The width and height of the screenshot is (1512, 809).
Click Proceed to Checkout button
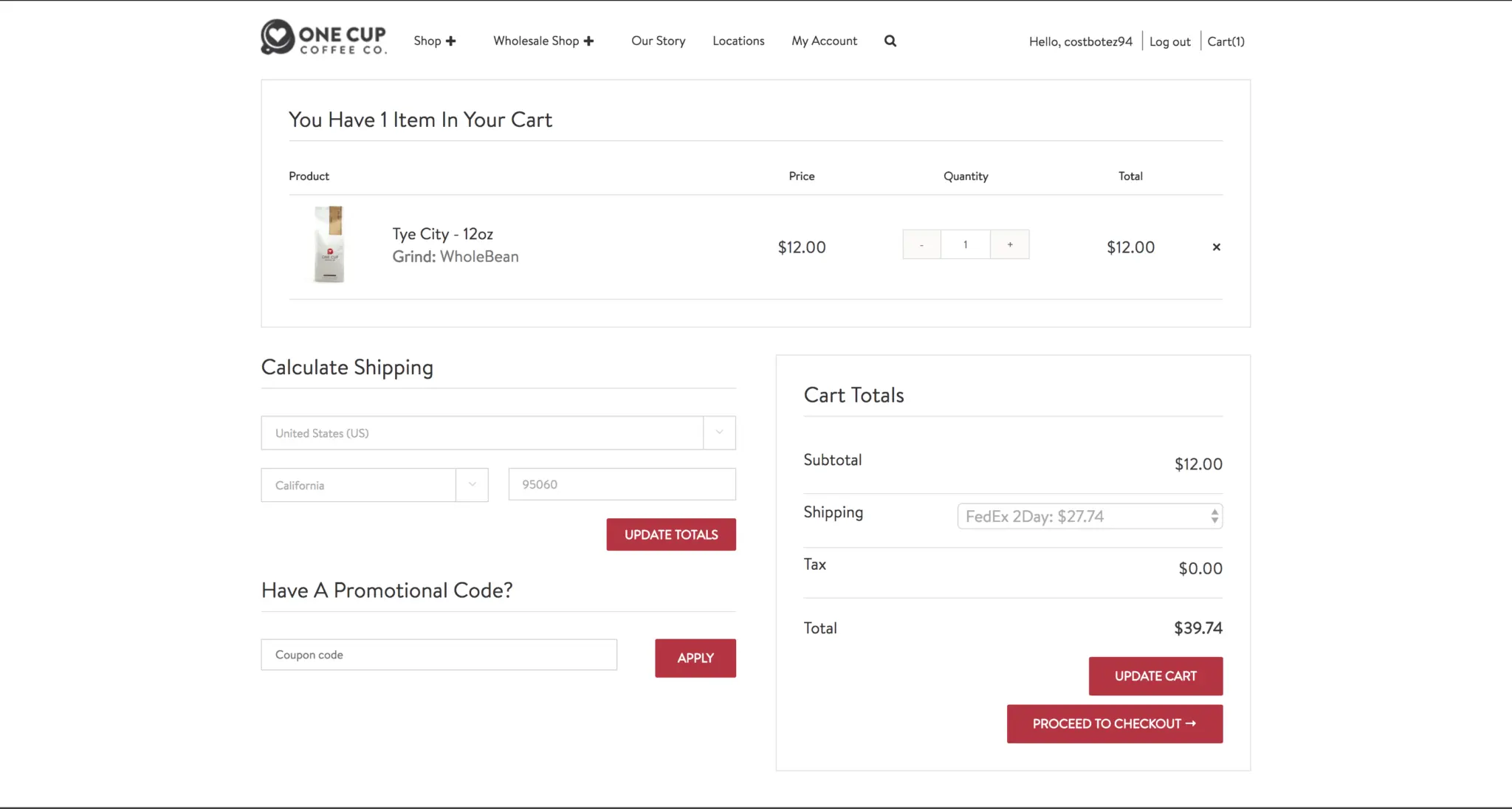[1114, 724]
